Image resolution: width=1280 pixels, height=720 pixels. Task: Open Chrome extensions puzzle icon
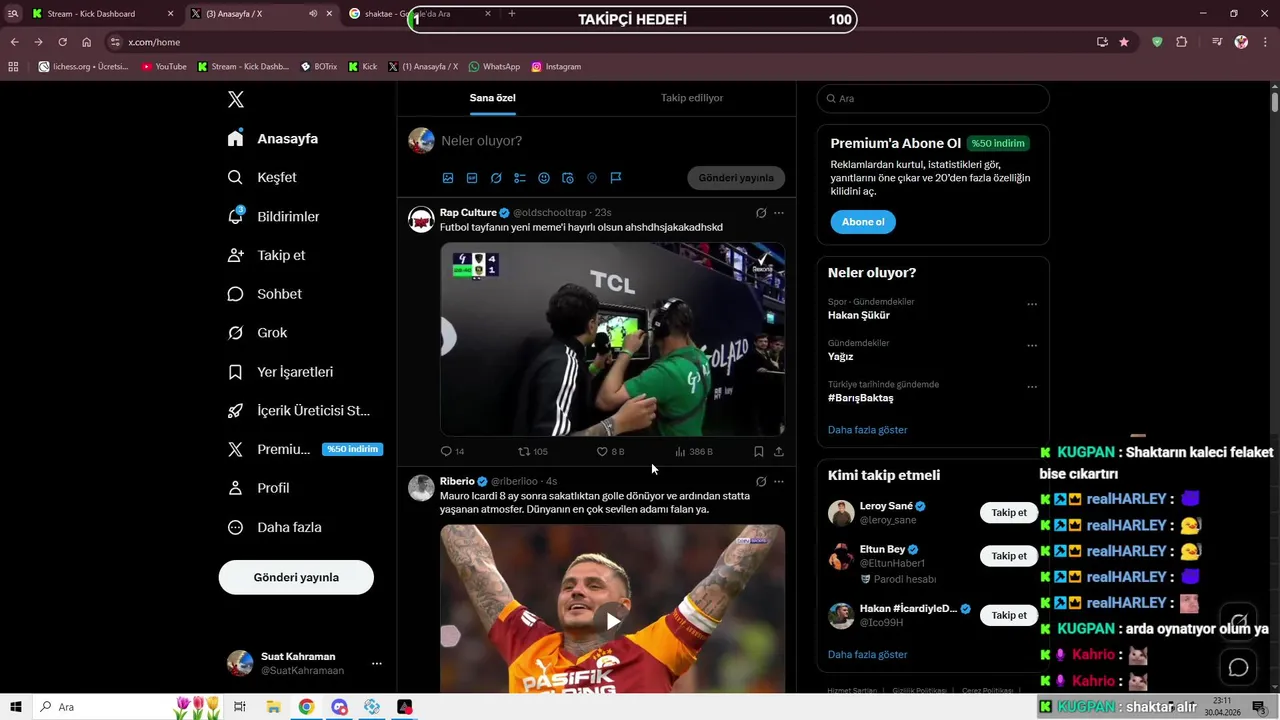coord(1182,42)
